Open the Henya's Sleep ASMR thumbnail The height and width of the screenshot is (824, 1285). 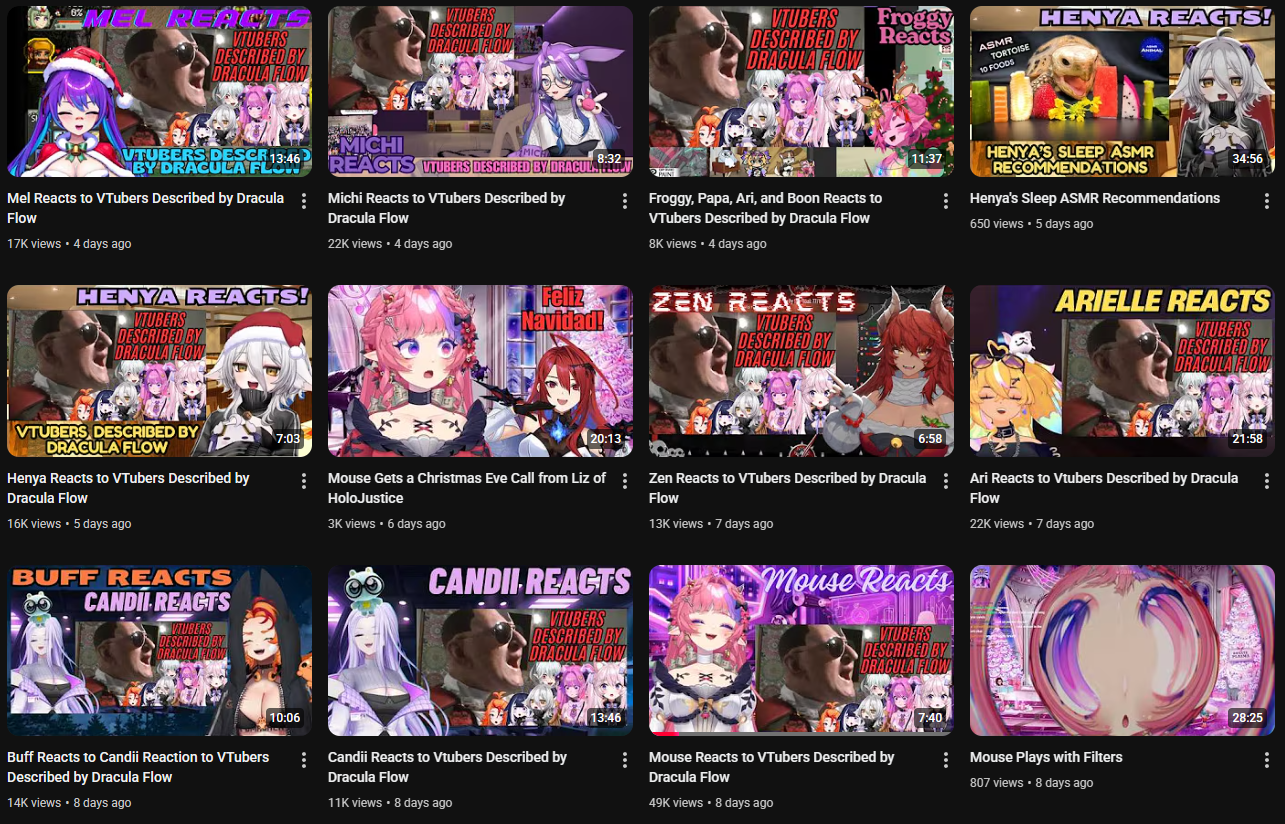(1122, 92)
